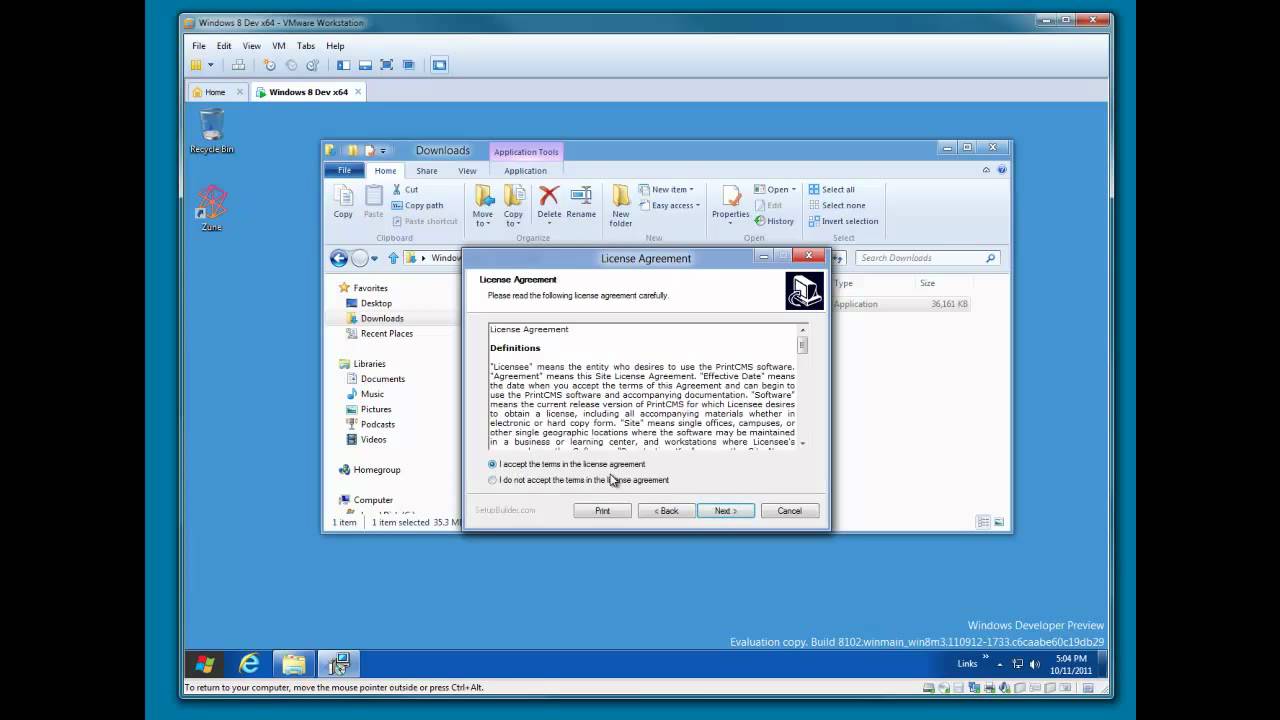The height and width of the screenshot is (720, 1280).
Task: Click History in the Open group
Action: 774,221
